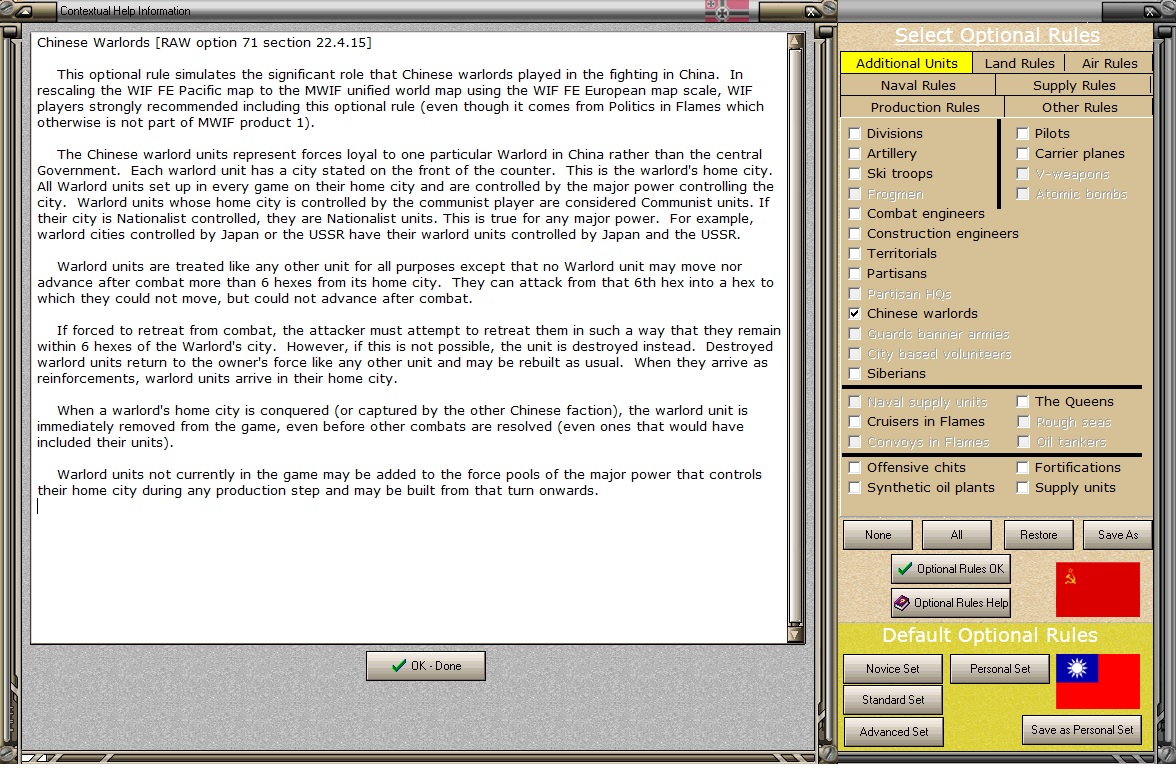
Task: Toggle the Fortifications checkbox
Action: pos(1022,467)
